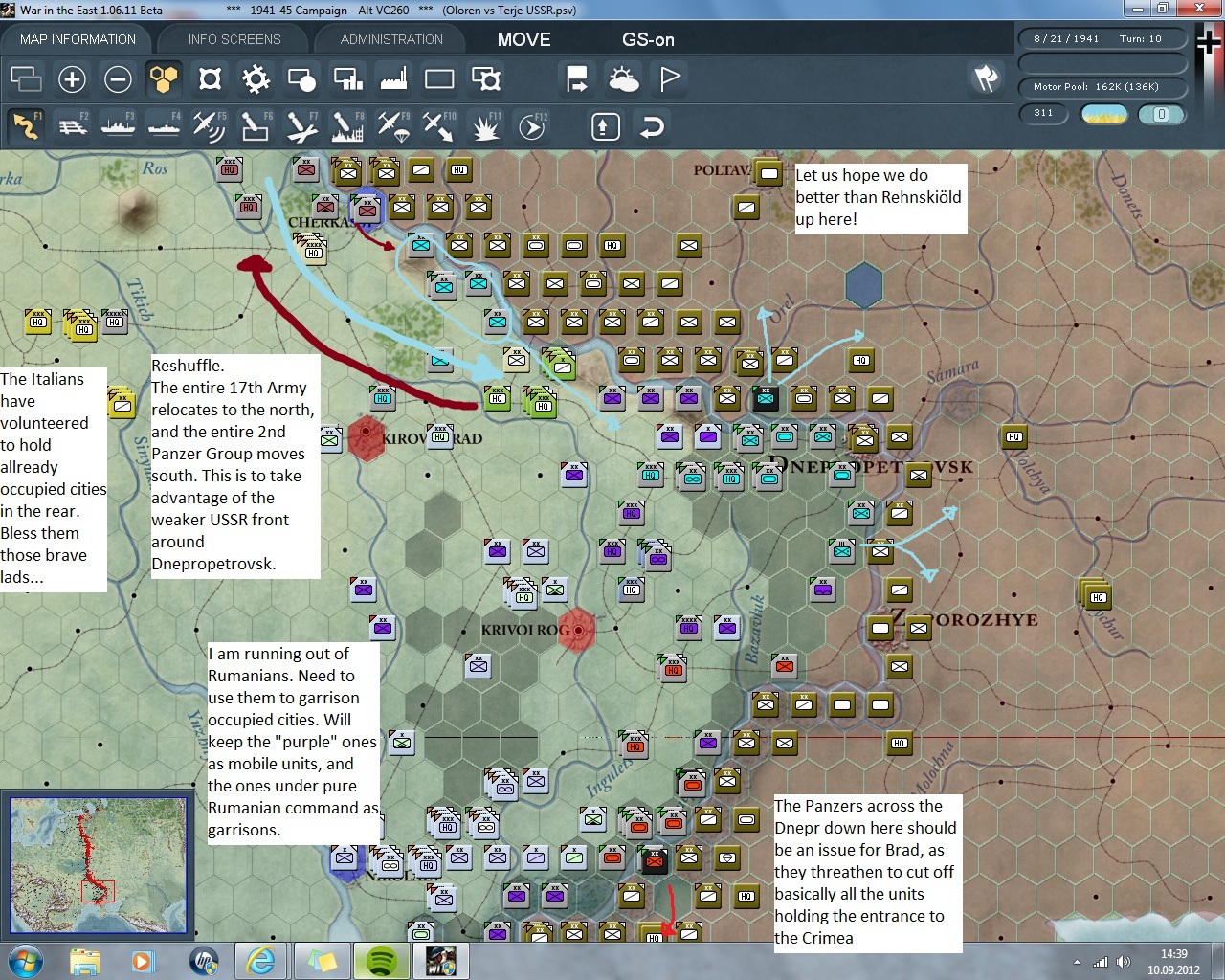Select the Soviet HQ counter by Volchya river
The height and width of the screenshot is (980, 1225).
tap(1014, 437)
